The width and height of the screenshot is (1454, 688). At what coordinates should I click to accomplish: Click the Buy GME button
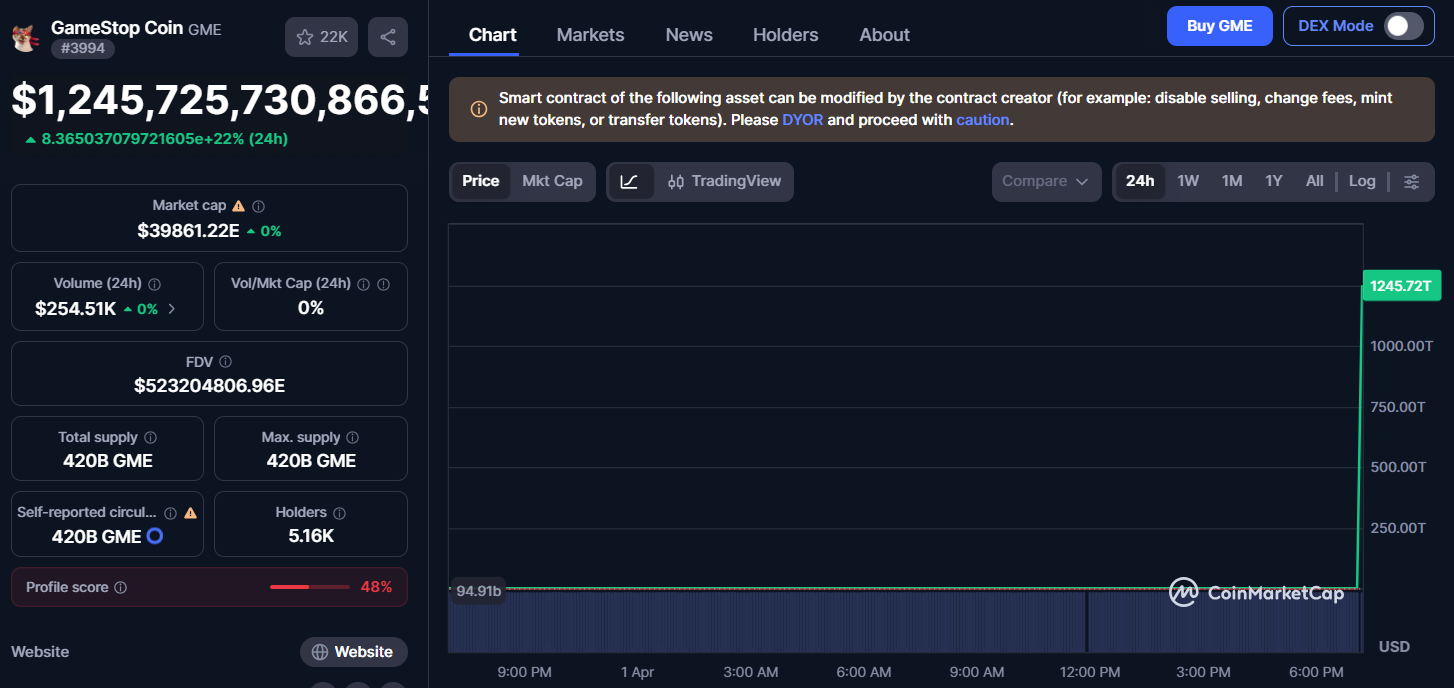(x=1220, y=26)
